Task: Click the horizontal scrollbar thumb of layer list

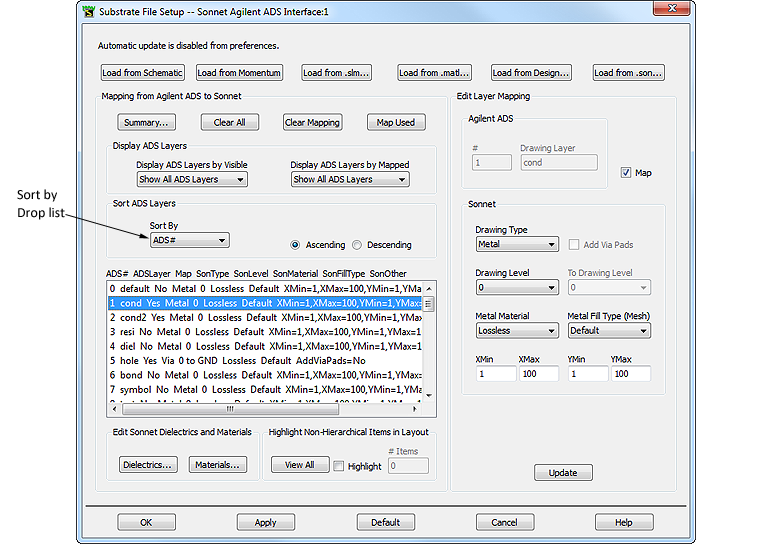Action: click(x=230, y=409)
